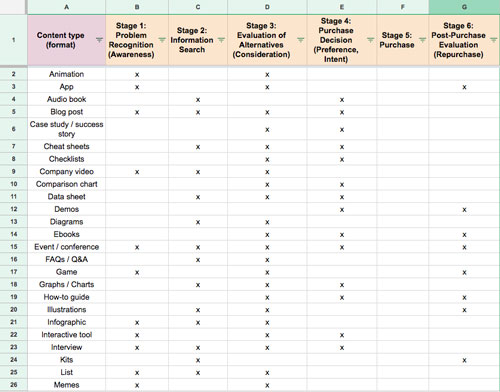Screen dimensions: 500x392
Task: Click 'Stage 4: Purchase Decision' header cell
Action: (342, 40)
